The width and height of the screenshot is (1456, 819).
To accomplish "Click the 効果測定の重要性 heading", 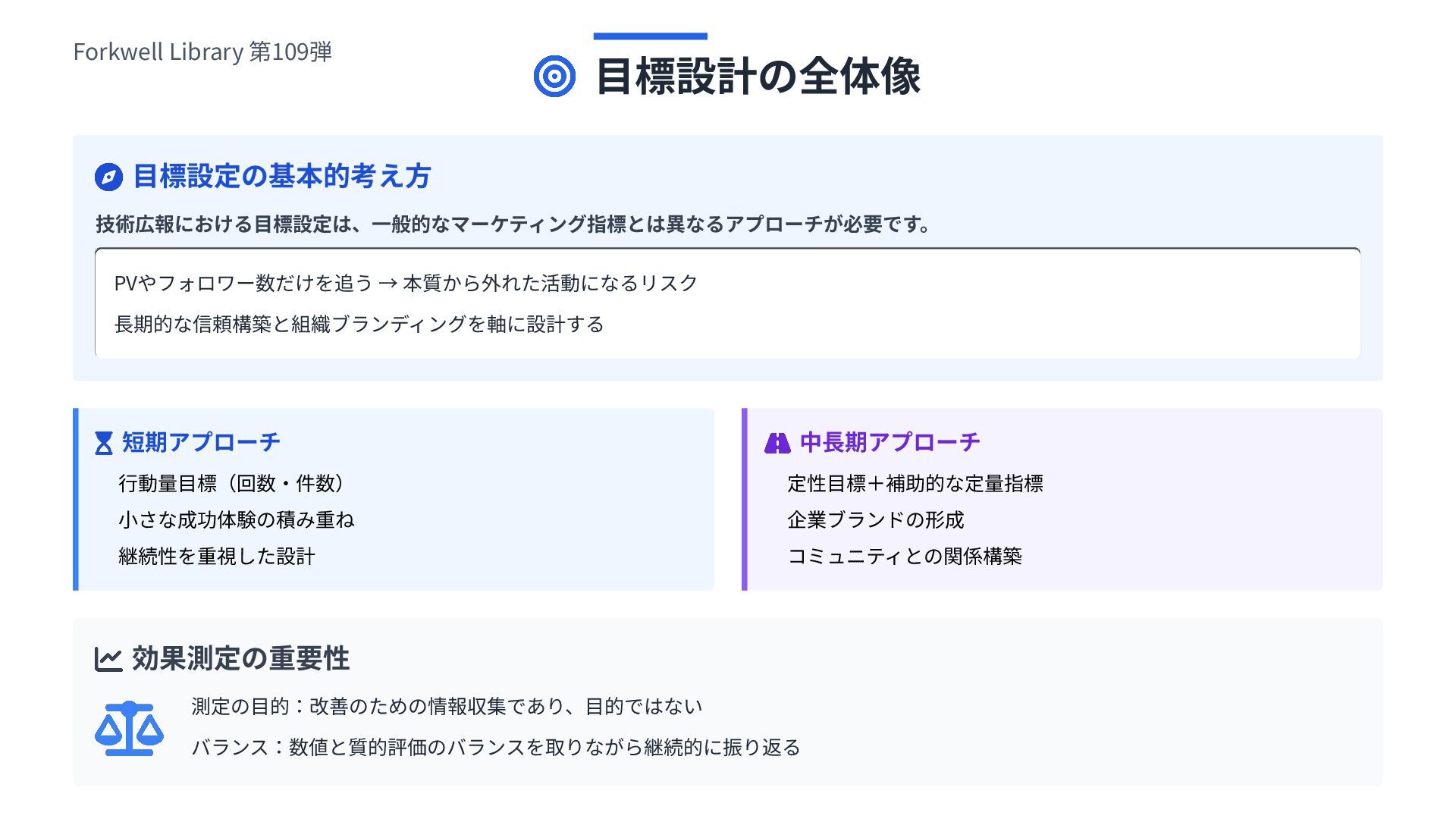I will pyautogui.click(x=240, y=658).
